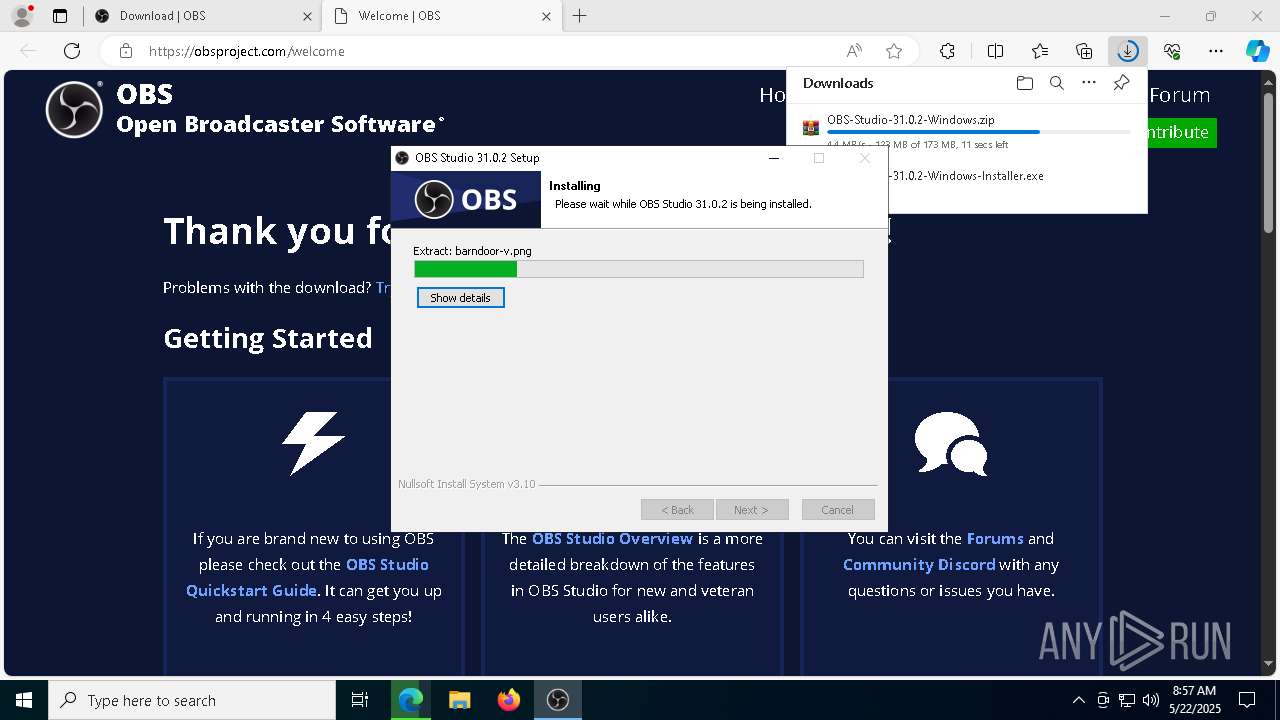Open the Copilot sidebar icon
Image resolution: width=1280 pixels, height=720 pixels.
(x=1258, y=51)
